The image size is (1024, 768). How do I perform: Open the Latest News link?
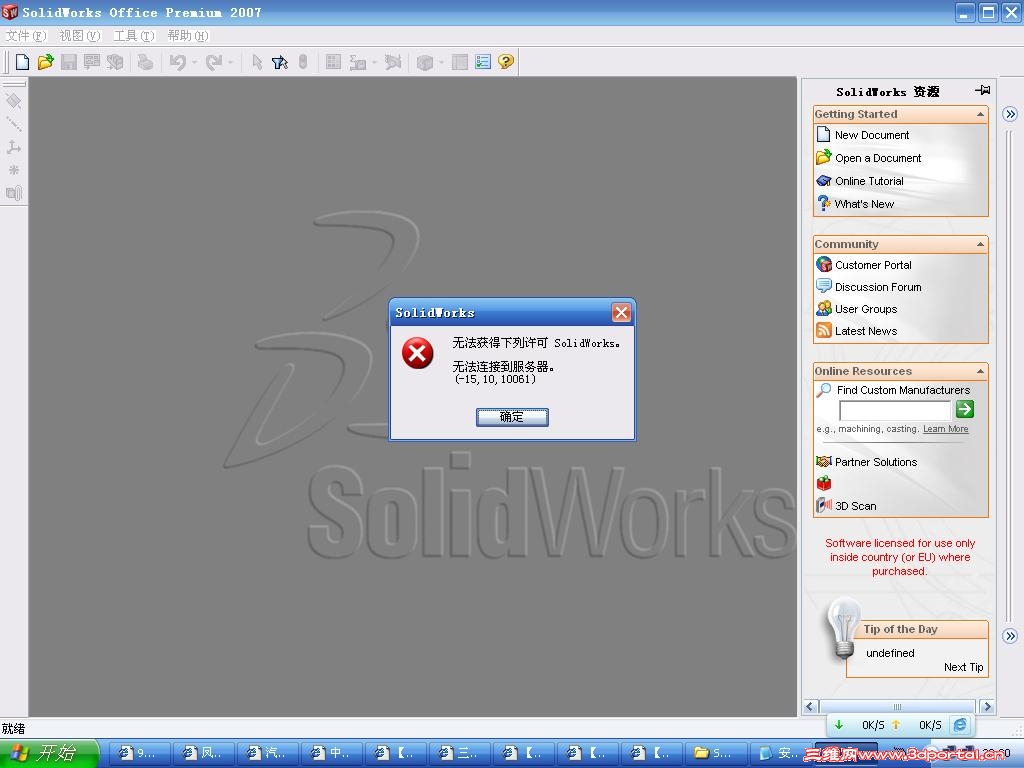coord(866,331)
